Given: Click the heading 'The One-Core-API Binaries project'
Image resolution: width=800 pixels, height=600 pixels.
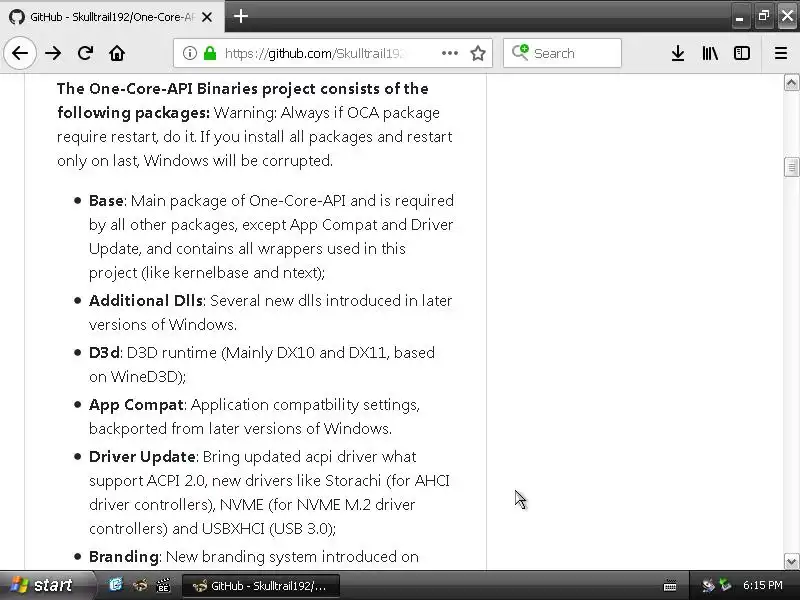Looking at the screenshot, I should [x=187, y=89].
